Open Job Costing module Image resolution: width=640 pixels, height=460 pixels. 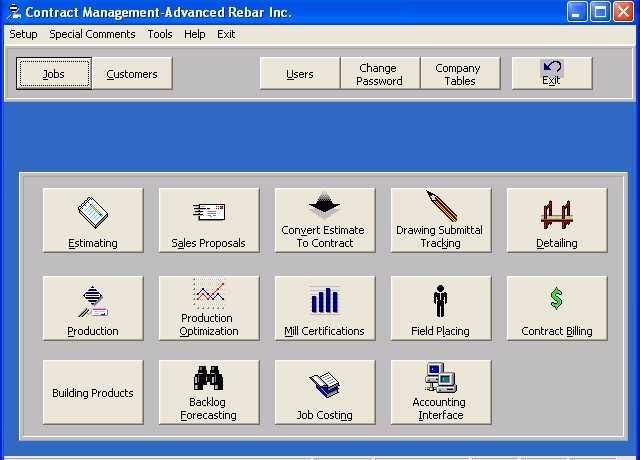point(325,392)
